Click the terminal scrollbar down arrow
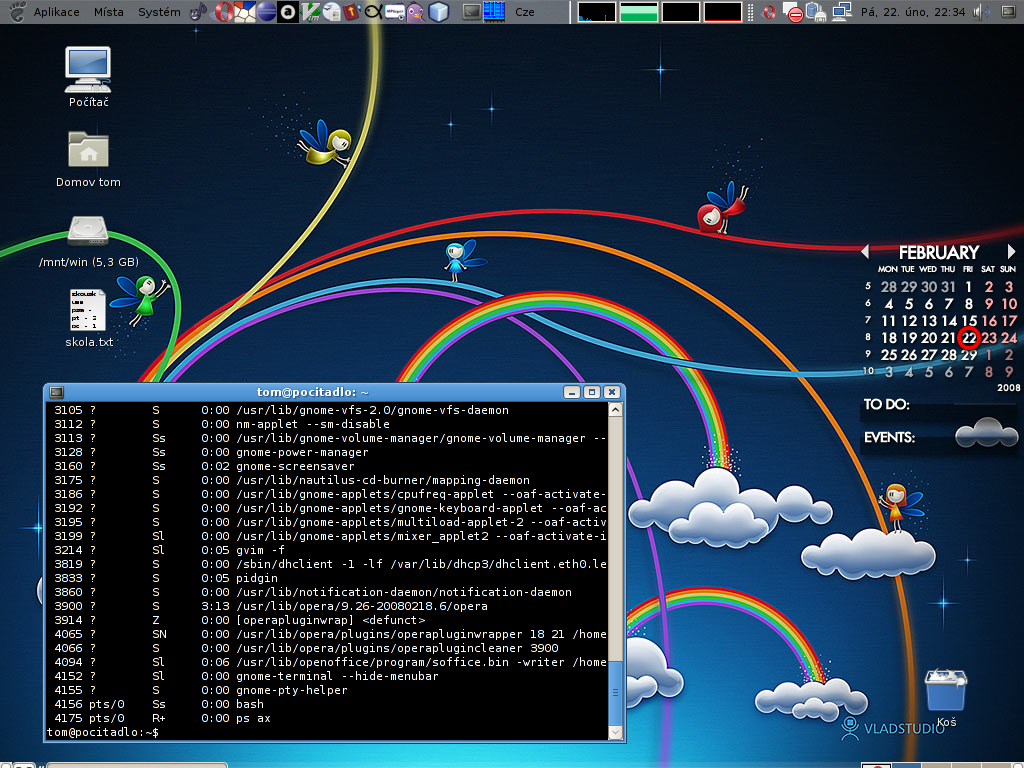The width and height of the screenshot is (1024, 768). (615, 732)
